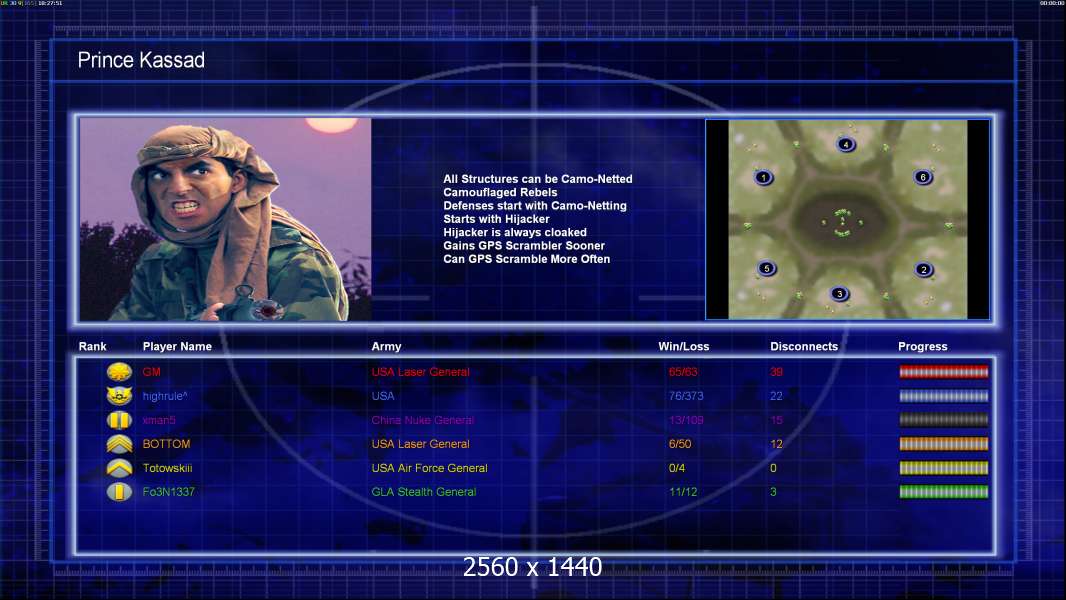Click the Disconnects column header
This screenshot has height=600, width=1066.
click(804, 347)
